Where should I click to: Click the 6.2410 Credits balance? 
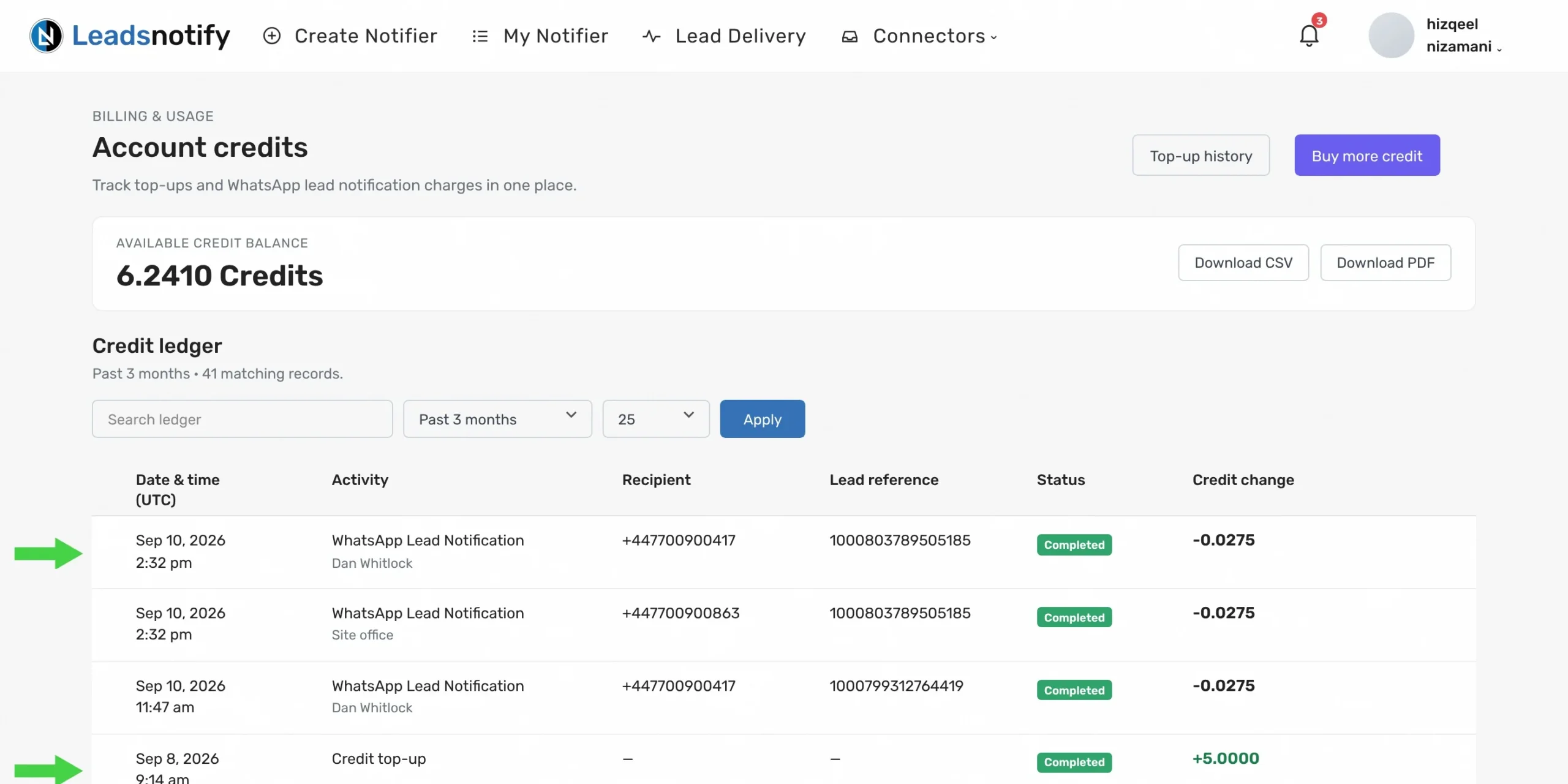[x=219, y=276]
